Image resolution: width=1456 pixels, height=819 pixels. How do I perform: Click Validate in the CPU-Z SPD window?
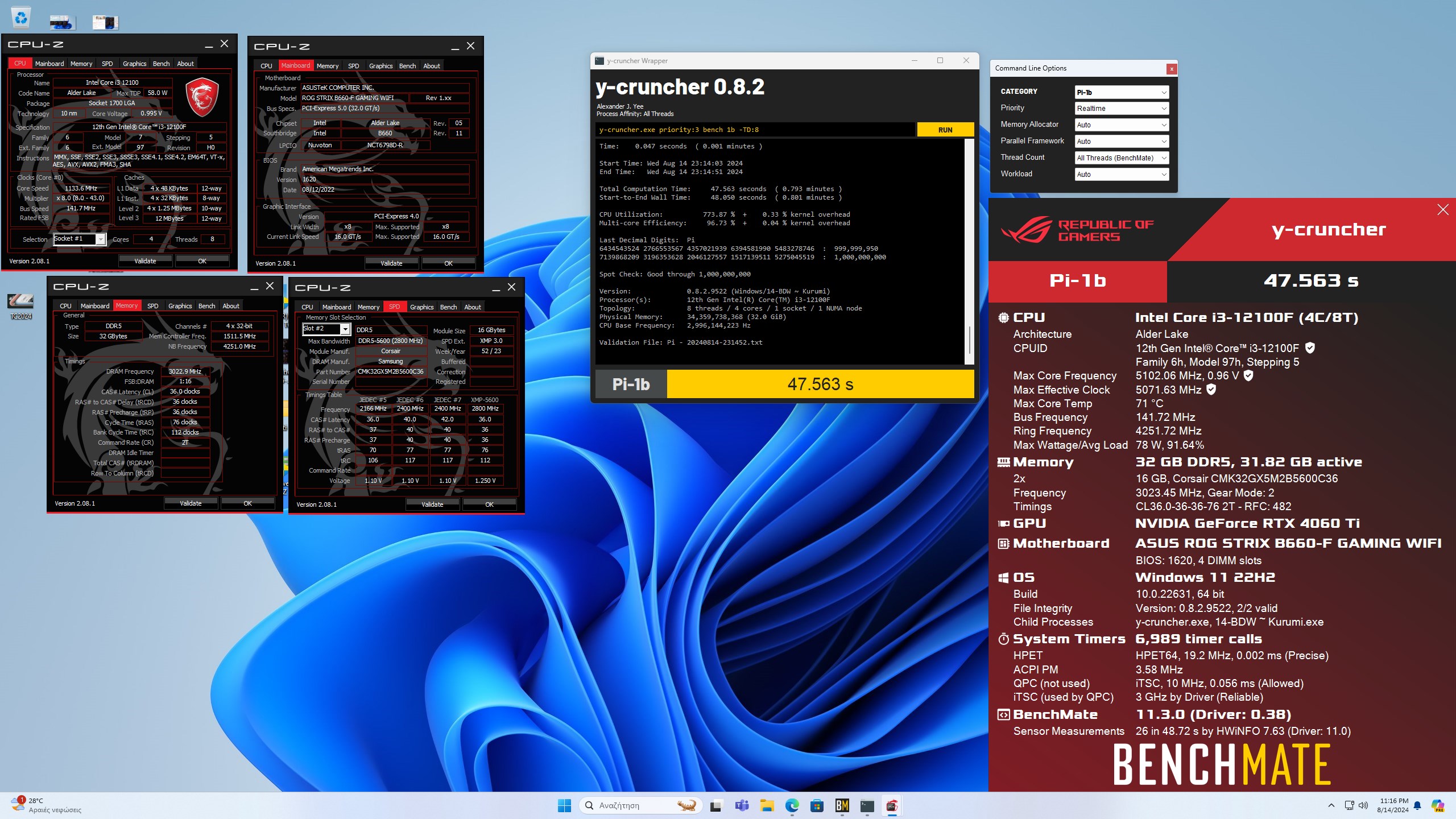pyautogui.click(x=432, y=504)
